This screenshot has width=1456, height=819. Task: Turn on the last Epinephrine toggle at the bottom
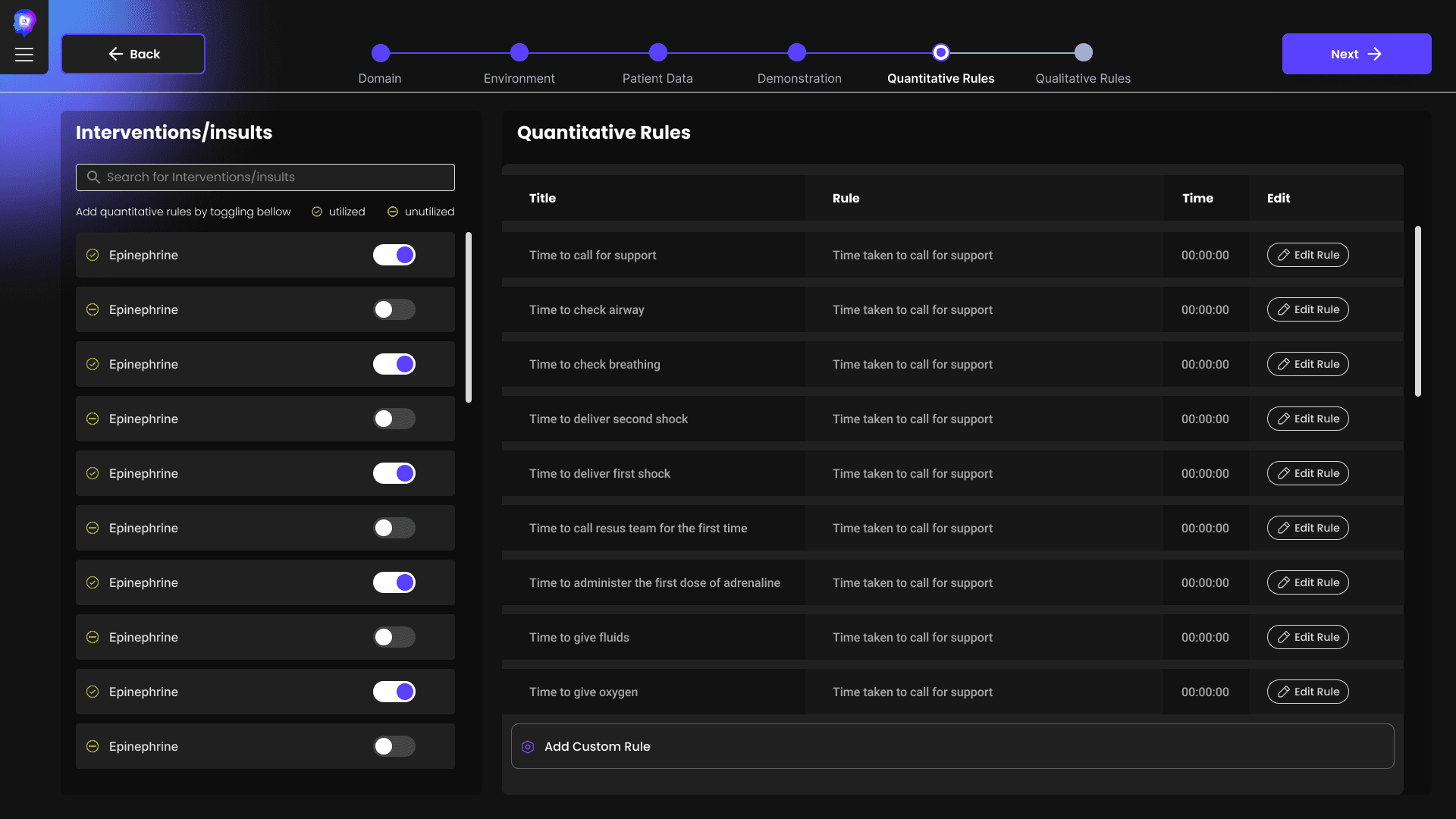tap(394, 747)
